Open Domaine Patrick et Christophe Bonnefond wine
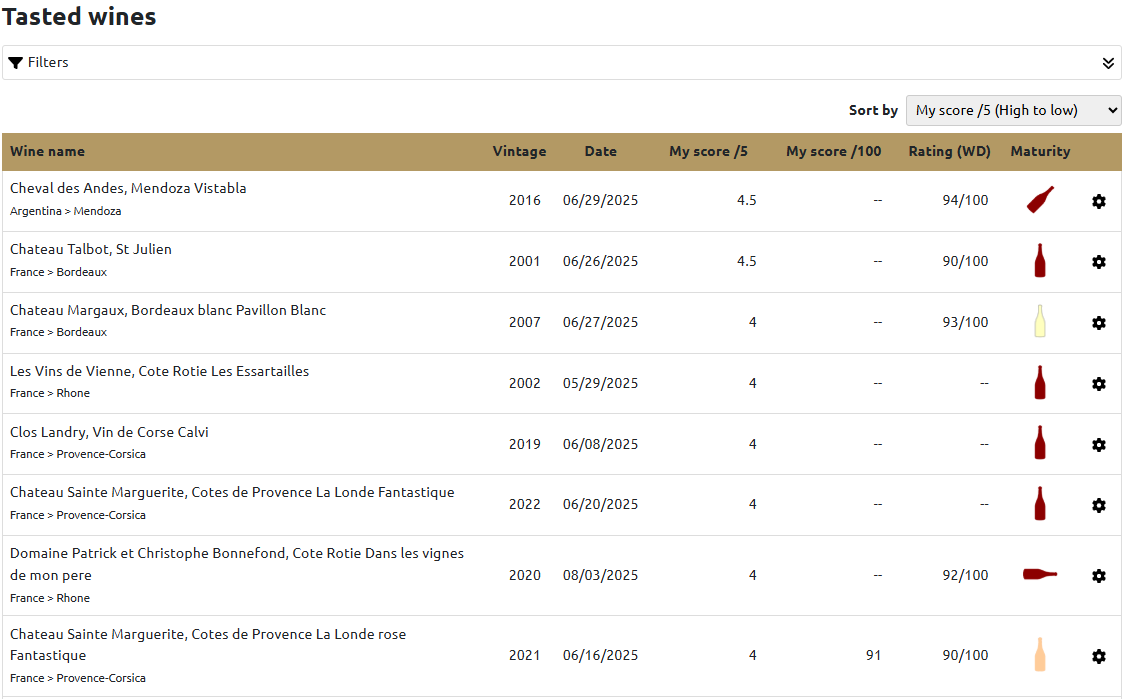This screenshot has width=1125, height=699. [237, 564]
